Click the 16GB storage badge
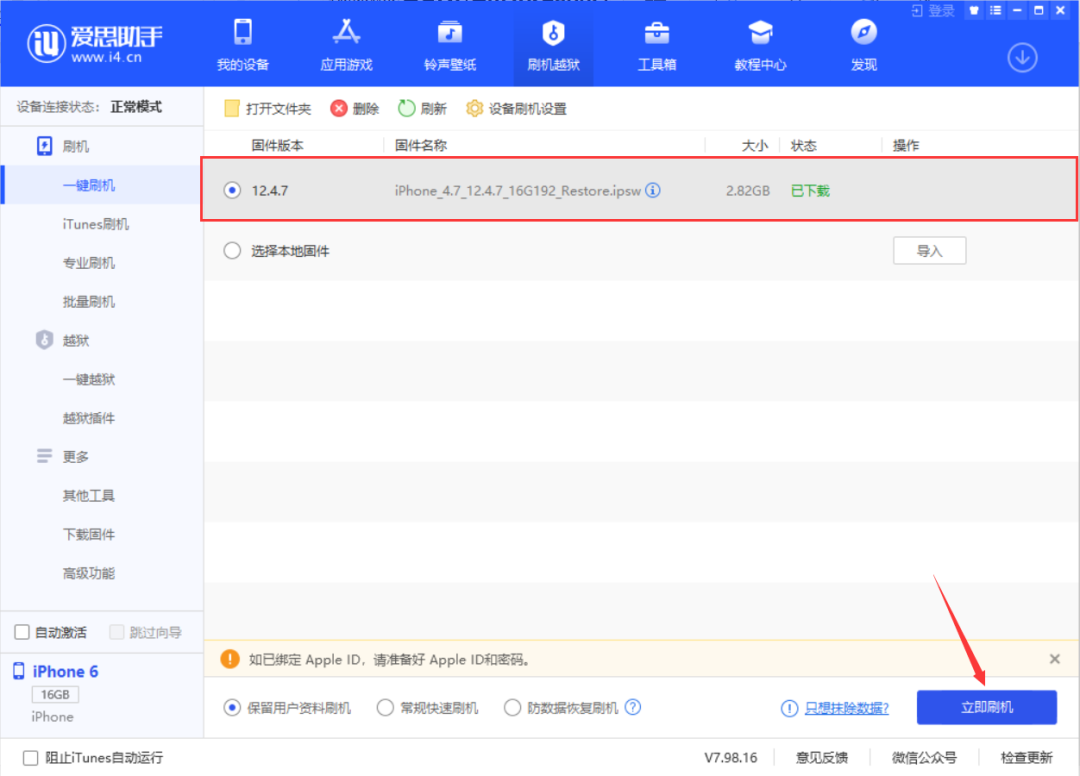Screen dimensions: 1080x776 pyautogui.click(x=55, y=694)
